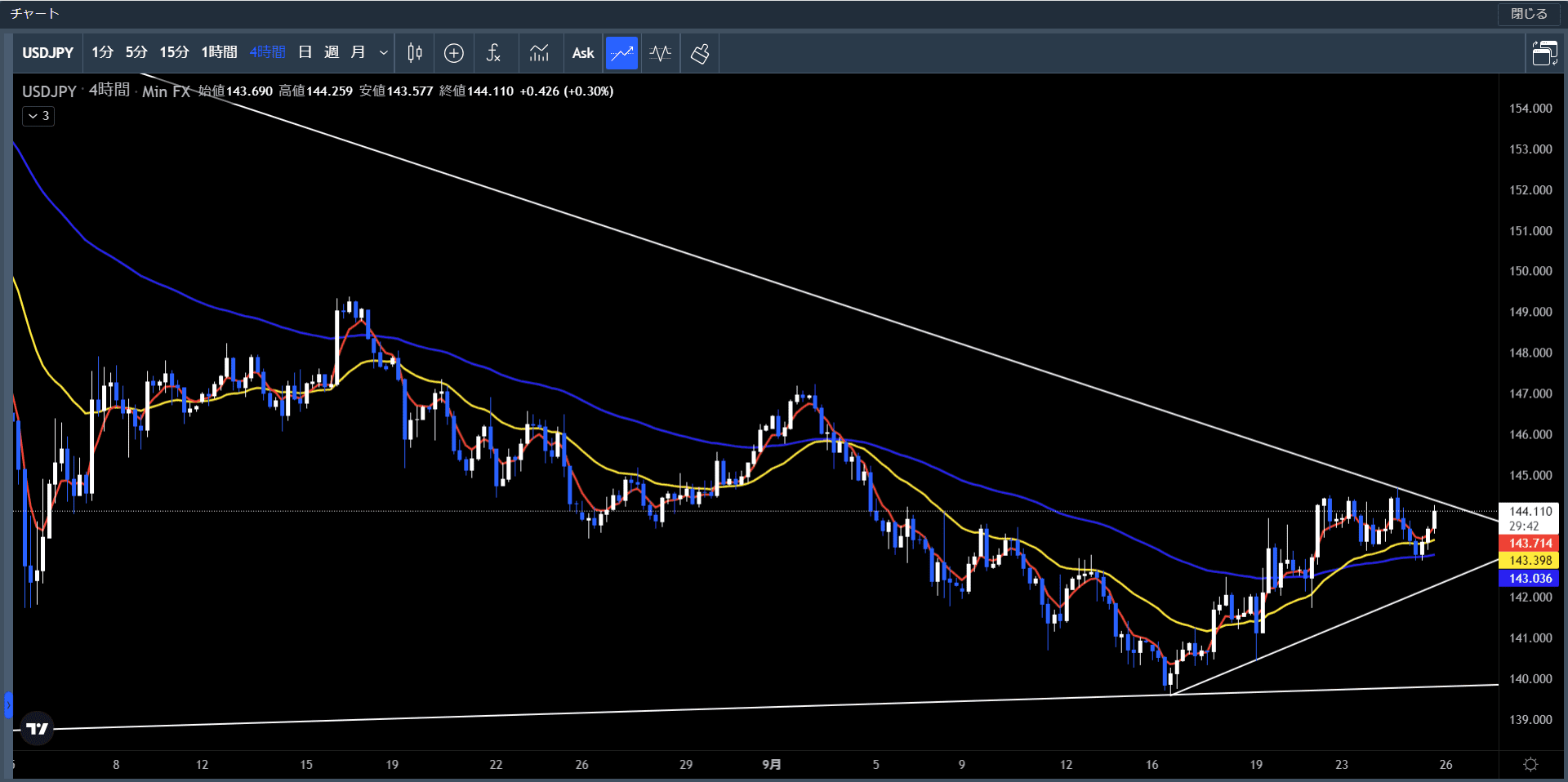
Task: Click the 26 date on time axis
Action: point(1445,765)
